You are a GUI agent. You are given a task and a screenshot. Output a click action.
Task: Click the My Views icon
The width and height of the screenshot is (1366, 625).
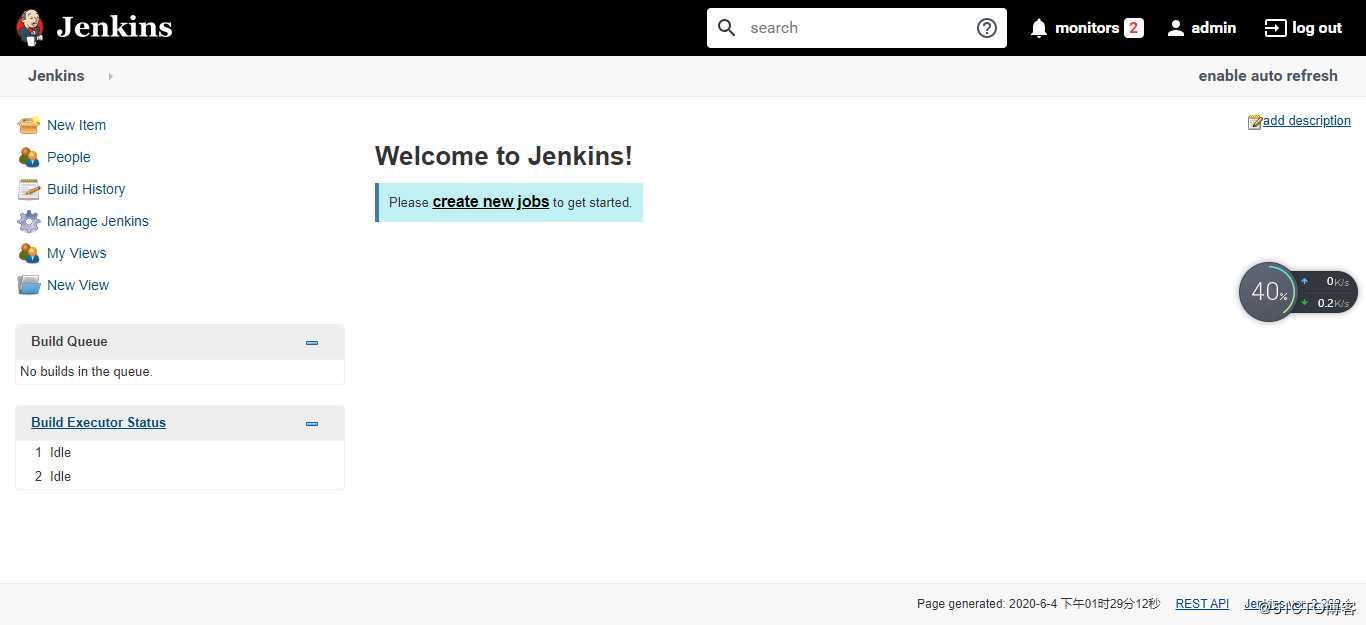pos(29,253)
